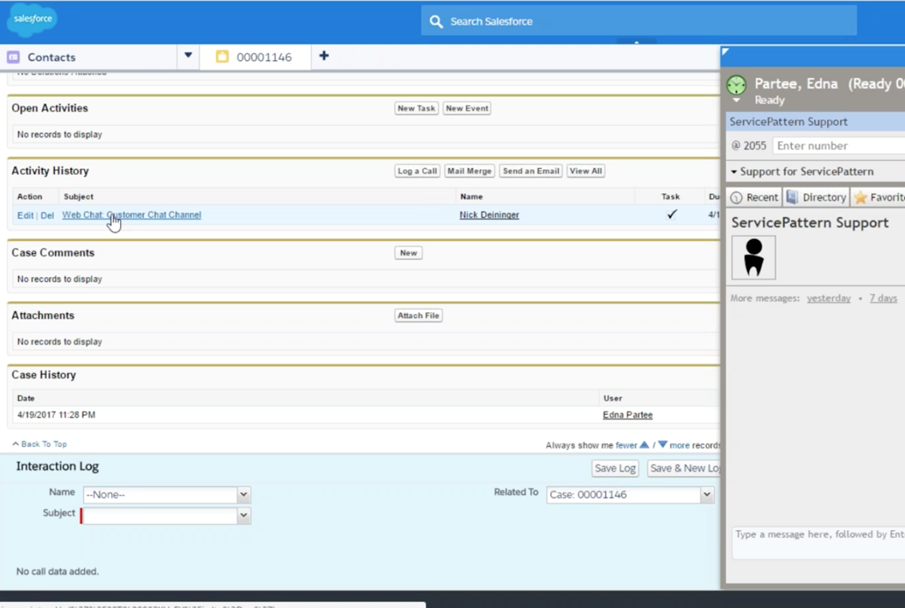This screenshot has height=608, width=905.
Task: Open the Favorites tab in softphone
Action: (x=878, y=197)
